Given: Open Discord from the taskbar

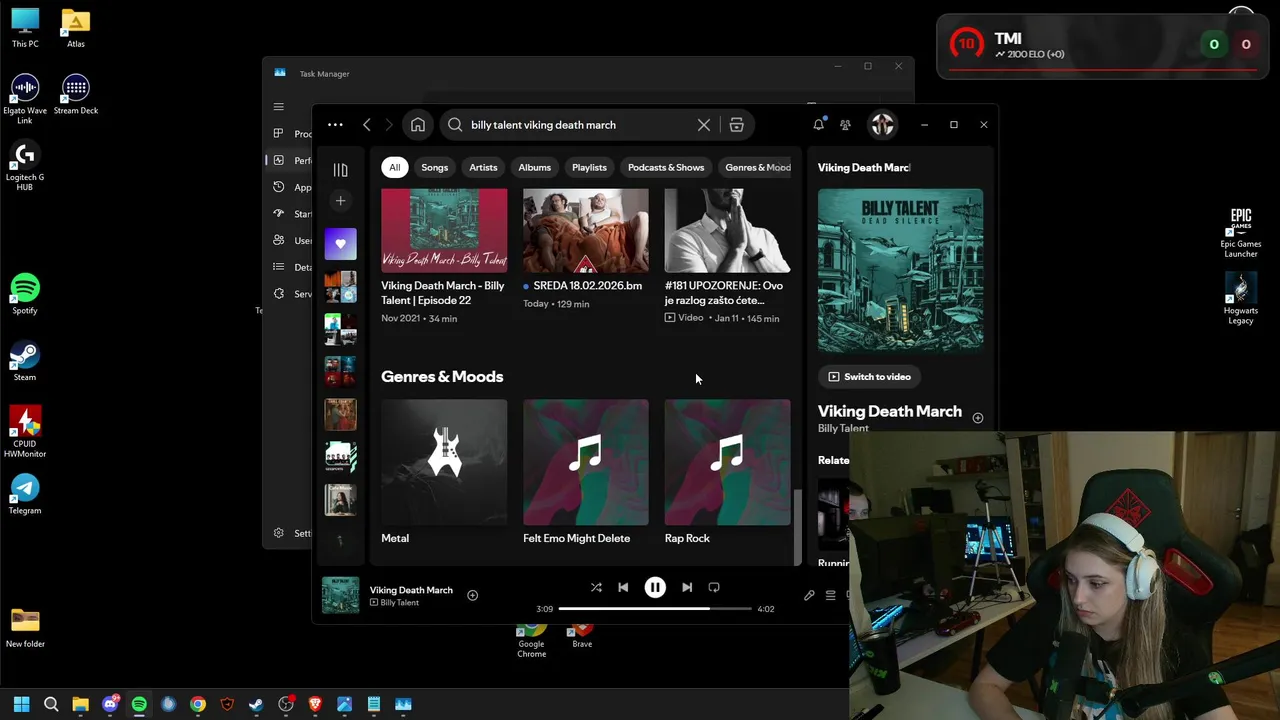Looking at the screenshot, I should (x=110, y=704).
